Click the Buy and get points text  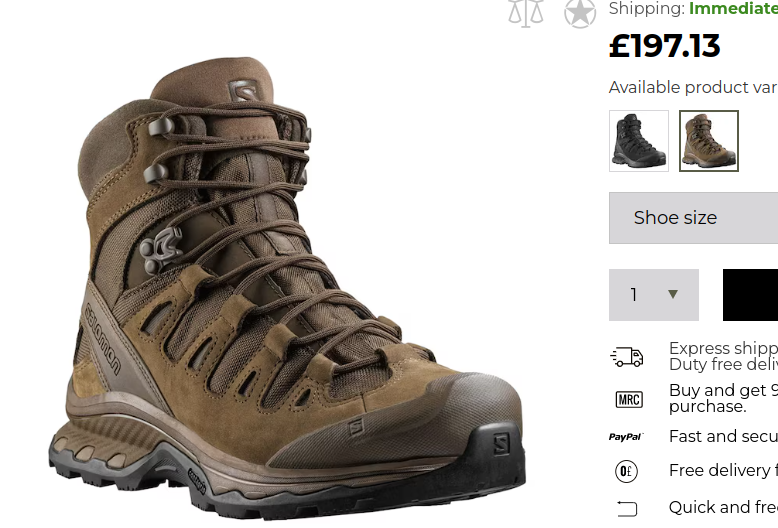coord(723,398)
